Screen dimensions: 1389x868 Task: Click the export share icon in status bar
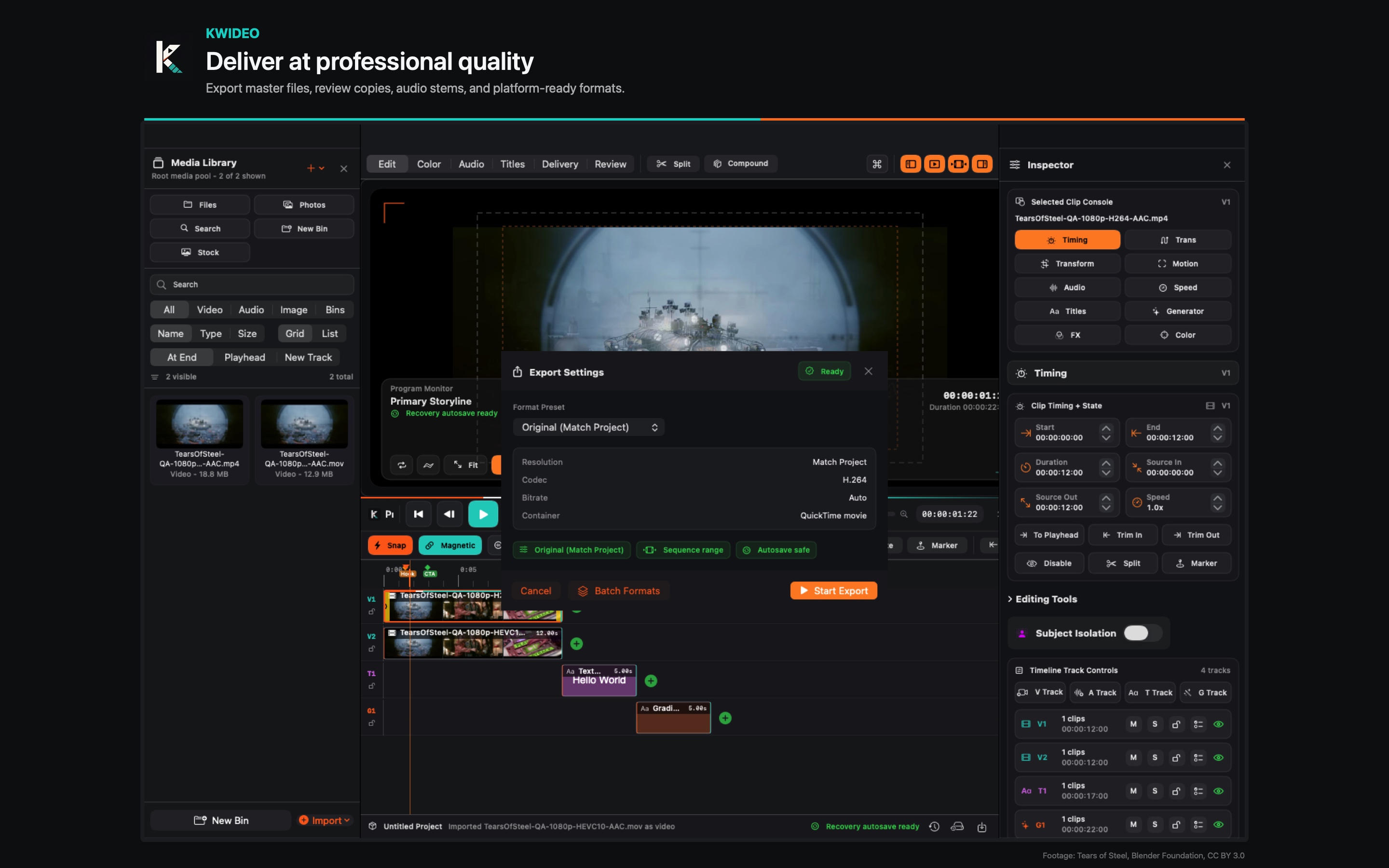(981, 826)
